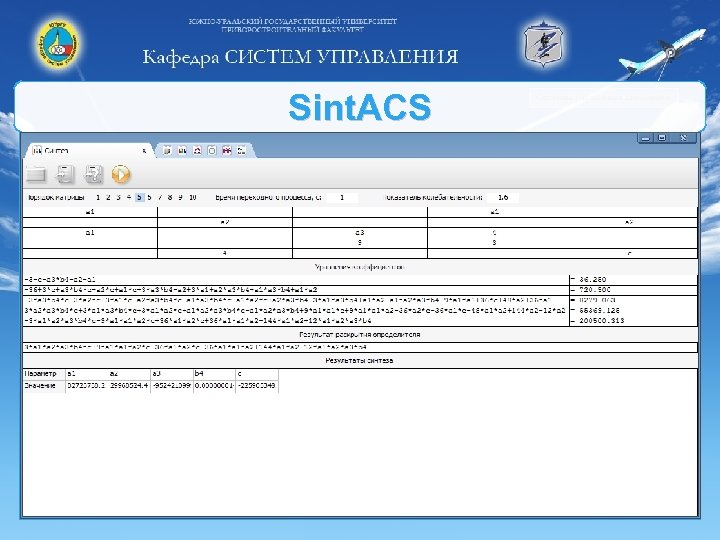This screenshot has width=720, height=540.
Task: Click the coefficient value 65365.126
Action: click(x=599, y=310)
